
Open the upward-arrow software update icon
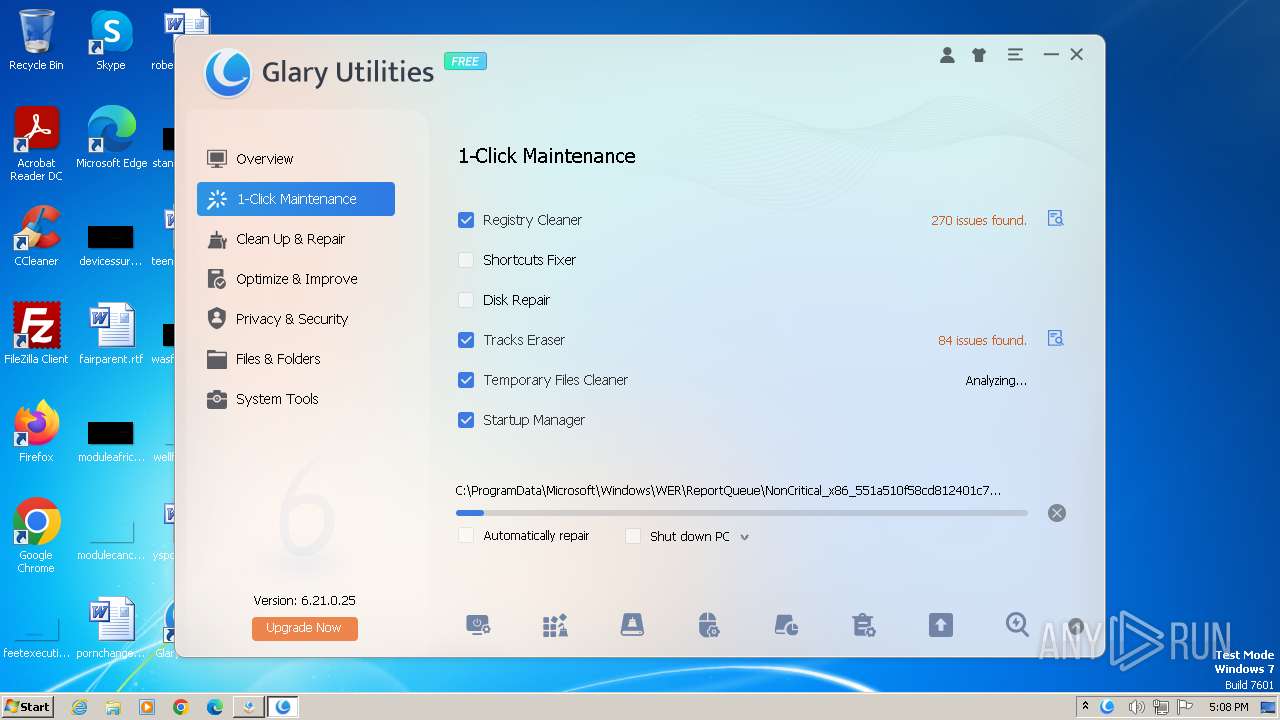(x=940, y=626)
